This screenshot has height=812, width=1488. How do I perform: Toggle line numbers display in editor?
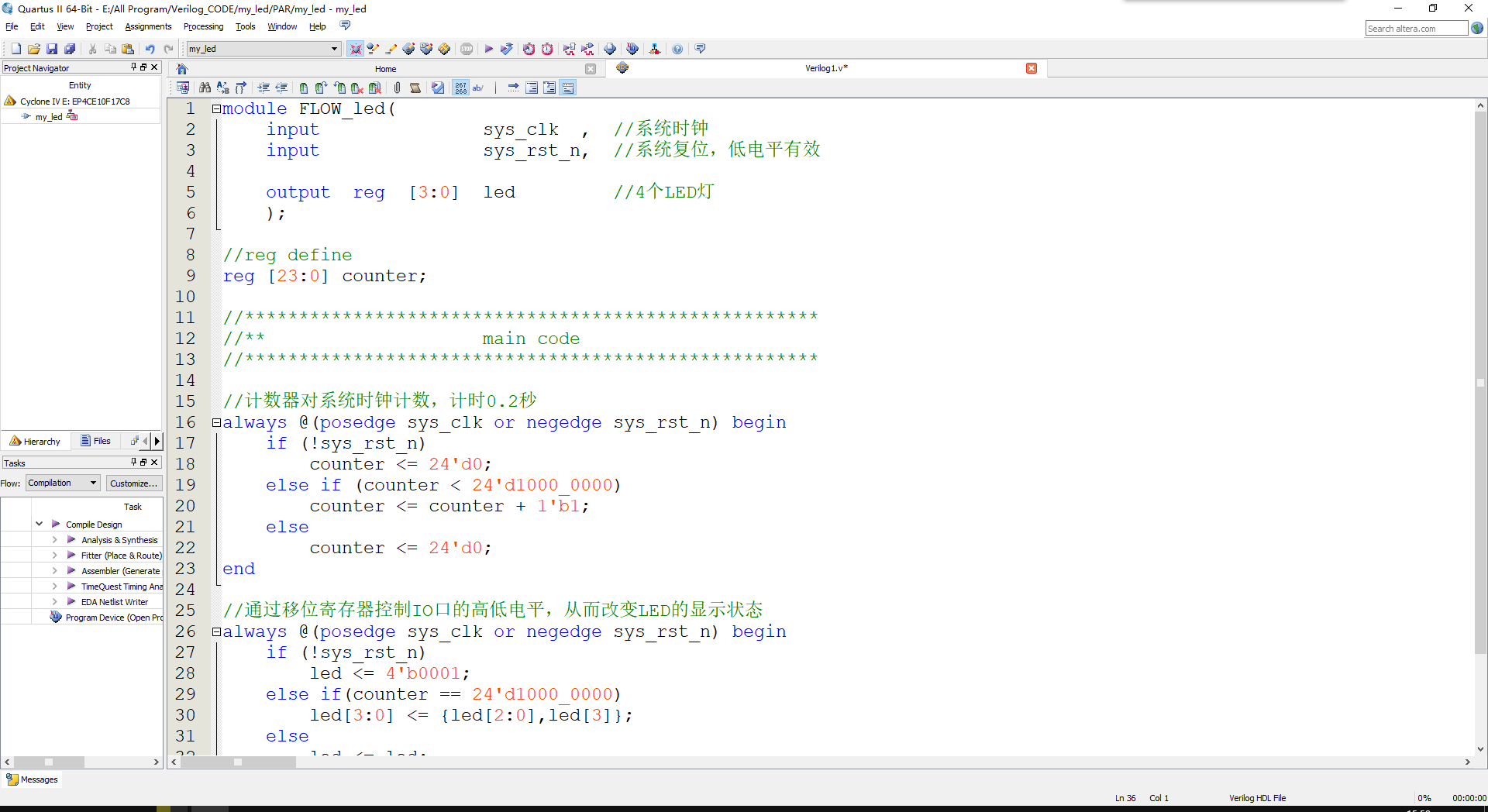(x=460, y=88)
